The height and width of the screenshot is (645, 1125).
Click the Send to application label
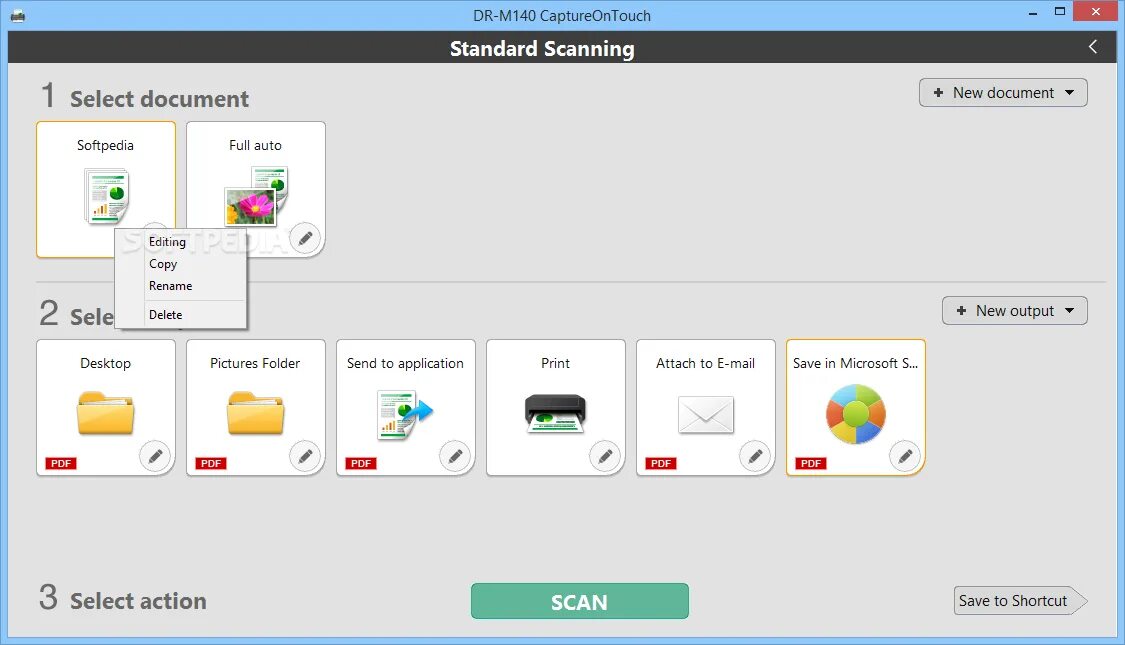point(405,363)
